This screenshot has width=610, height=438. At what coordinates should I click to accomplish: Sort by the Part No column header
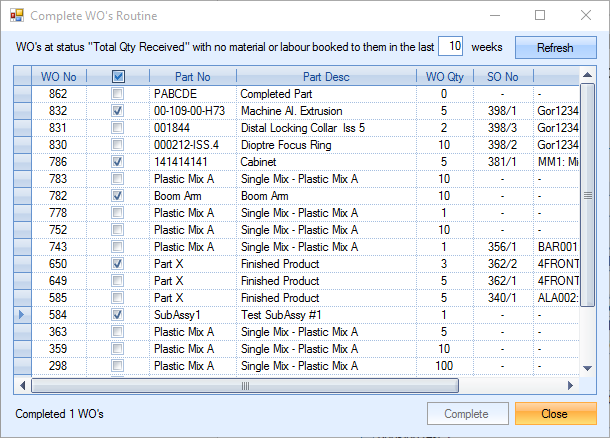pos(192,76)
